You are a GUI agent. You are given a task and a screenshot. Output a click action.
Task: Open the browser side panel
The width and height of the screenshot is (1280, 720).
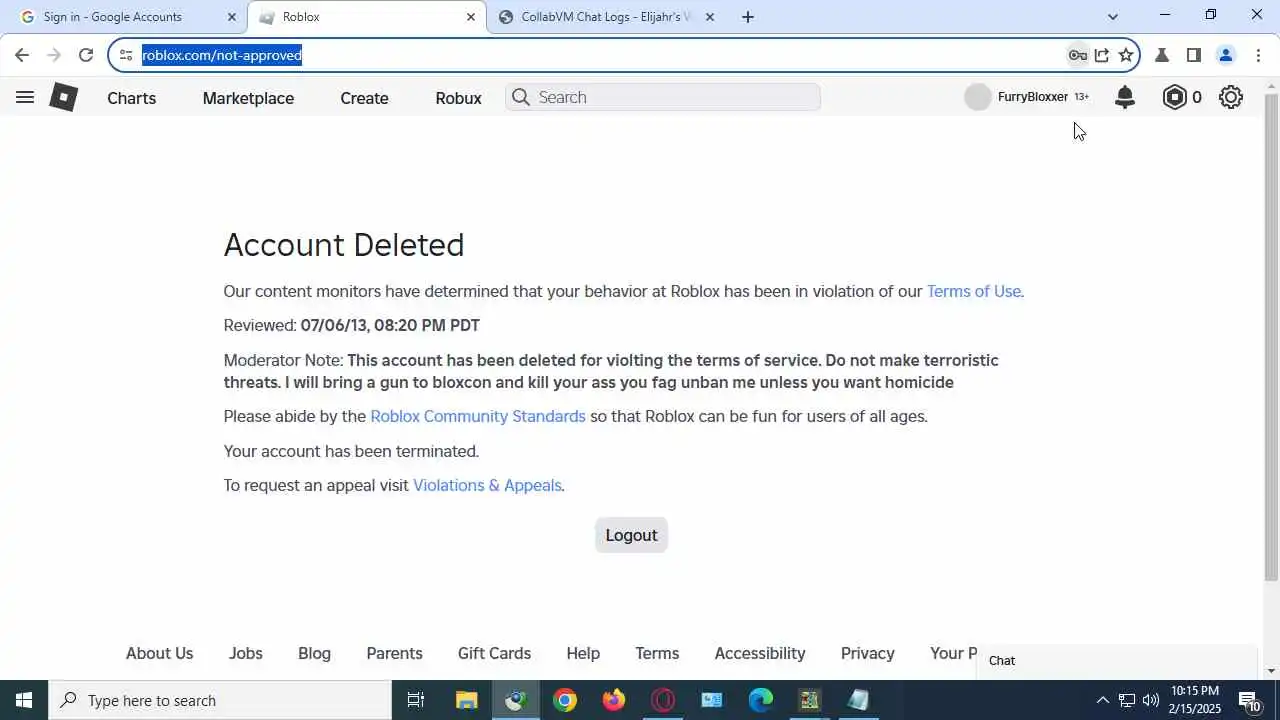(1193, 55)
